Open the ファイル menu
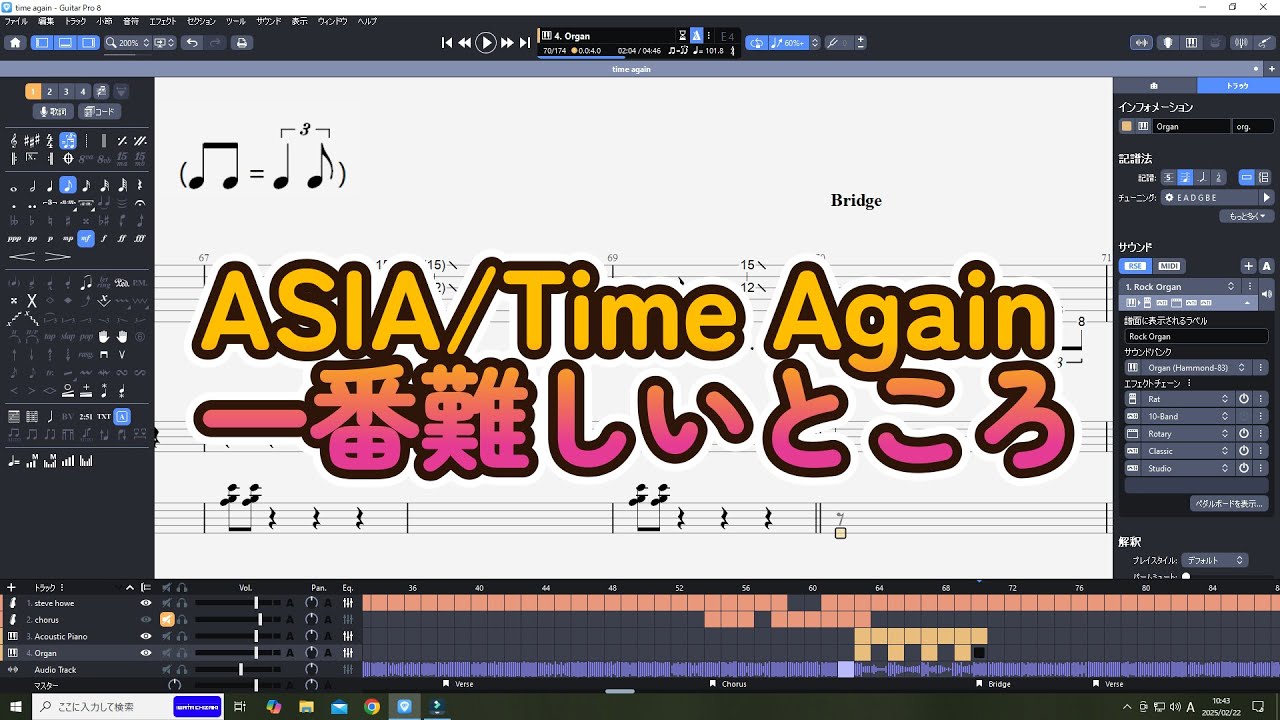This screenshot has width=1280, height=720. tap(16, 21)
